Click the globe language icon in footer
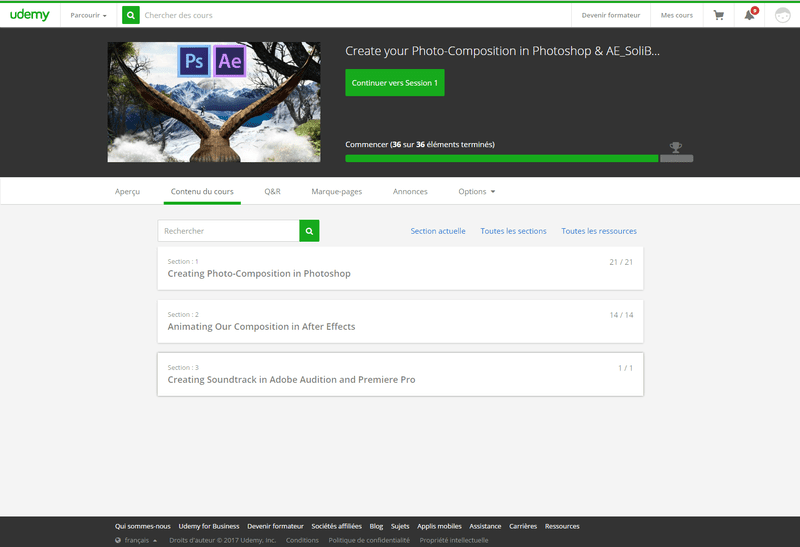 pos(118,540)
